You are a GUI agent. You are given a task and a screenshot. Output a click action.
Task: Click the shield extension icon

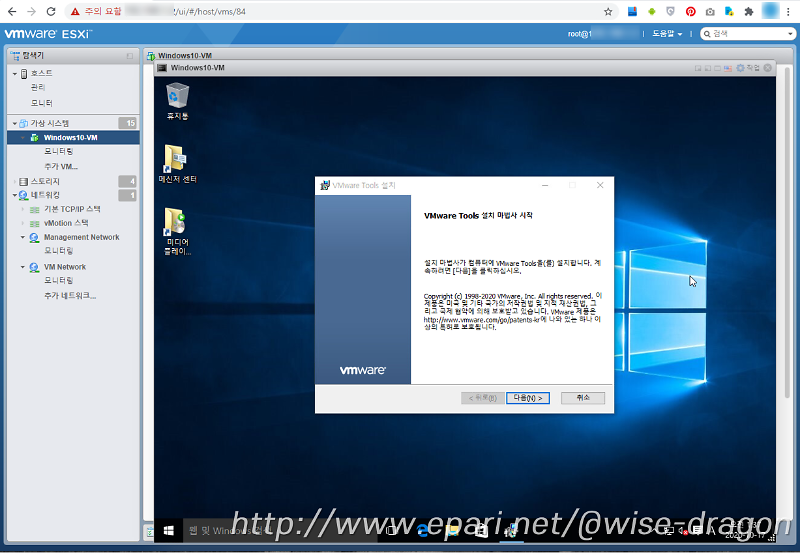point(670,11)
